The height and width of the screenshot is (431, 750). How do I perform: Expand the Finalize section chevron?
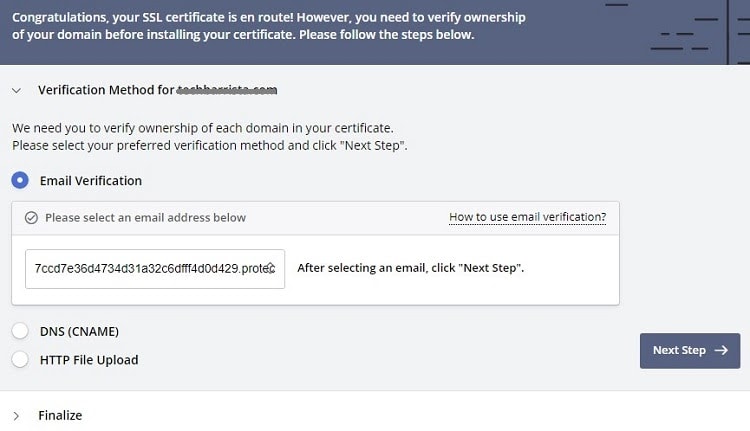16,416
